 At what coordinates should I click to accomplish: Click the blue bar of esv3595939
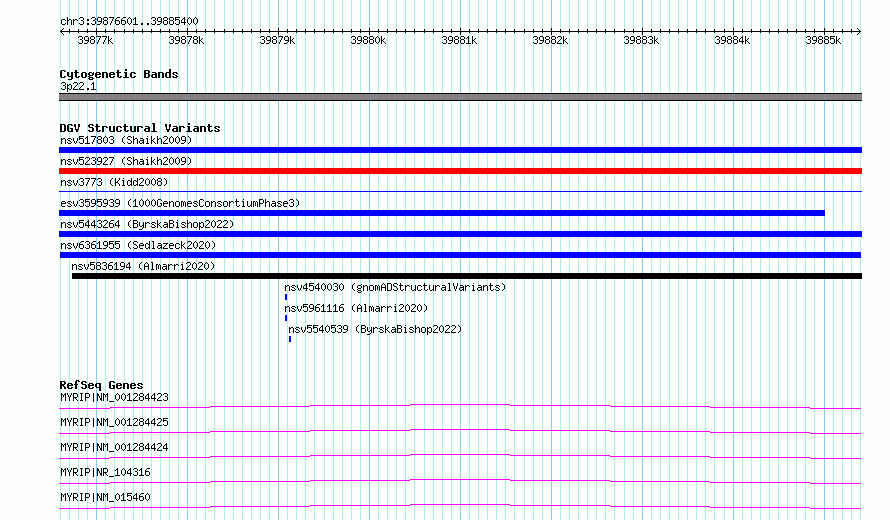pos(442,213)
